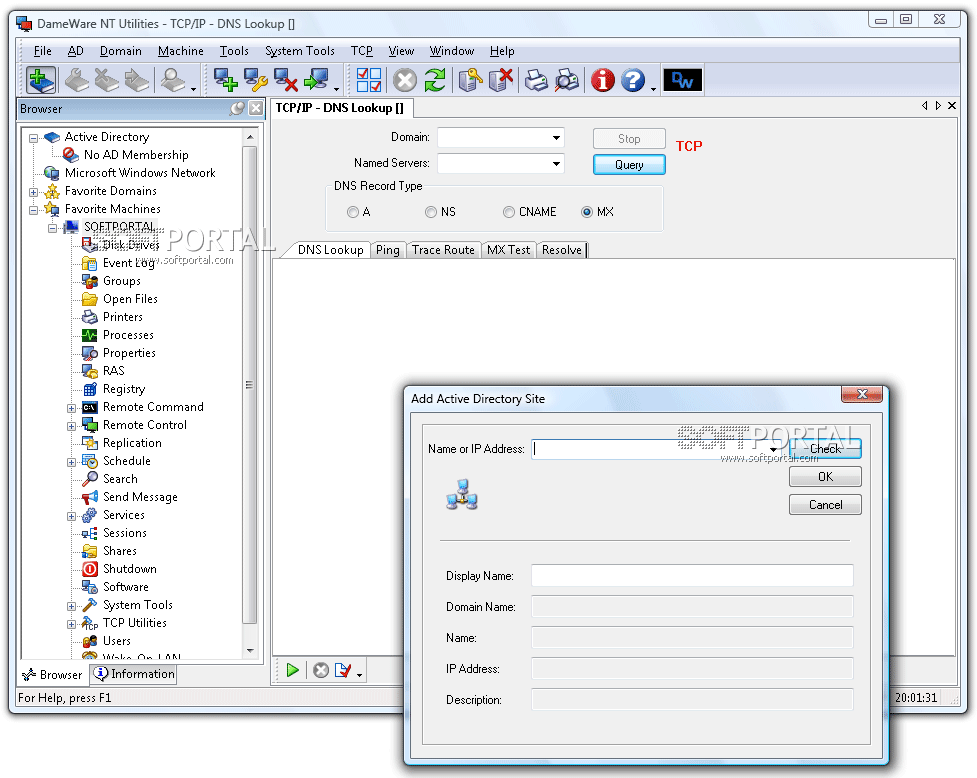Switch to the Information tab at bottom
This screenshot has height=778, width=977.
click(x=134, y=674)
